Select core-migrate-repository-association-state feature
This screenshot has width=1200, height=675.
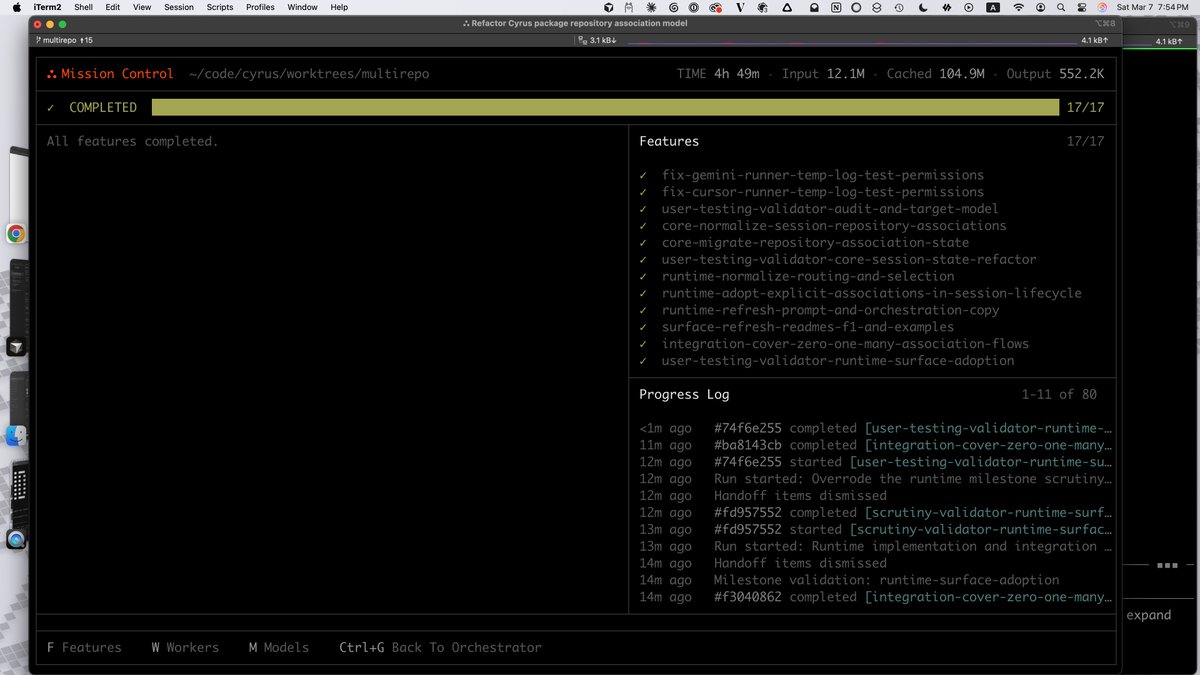815,243
